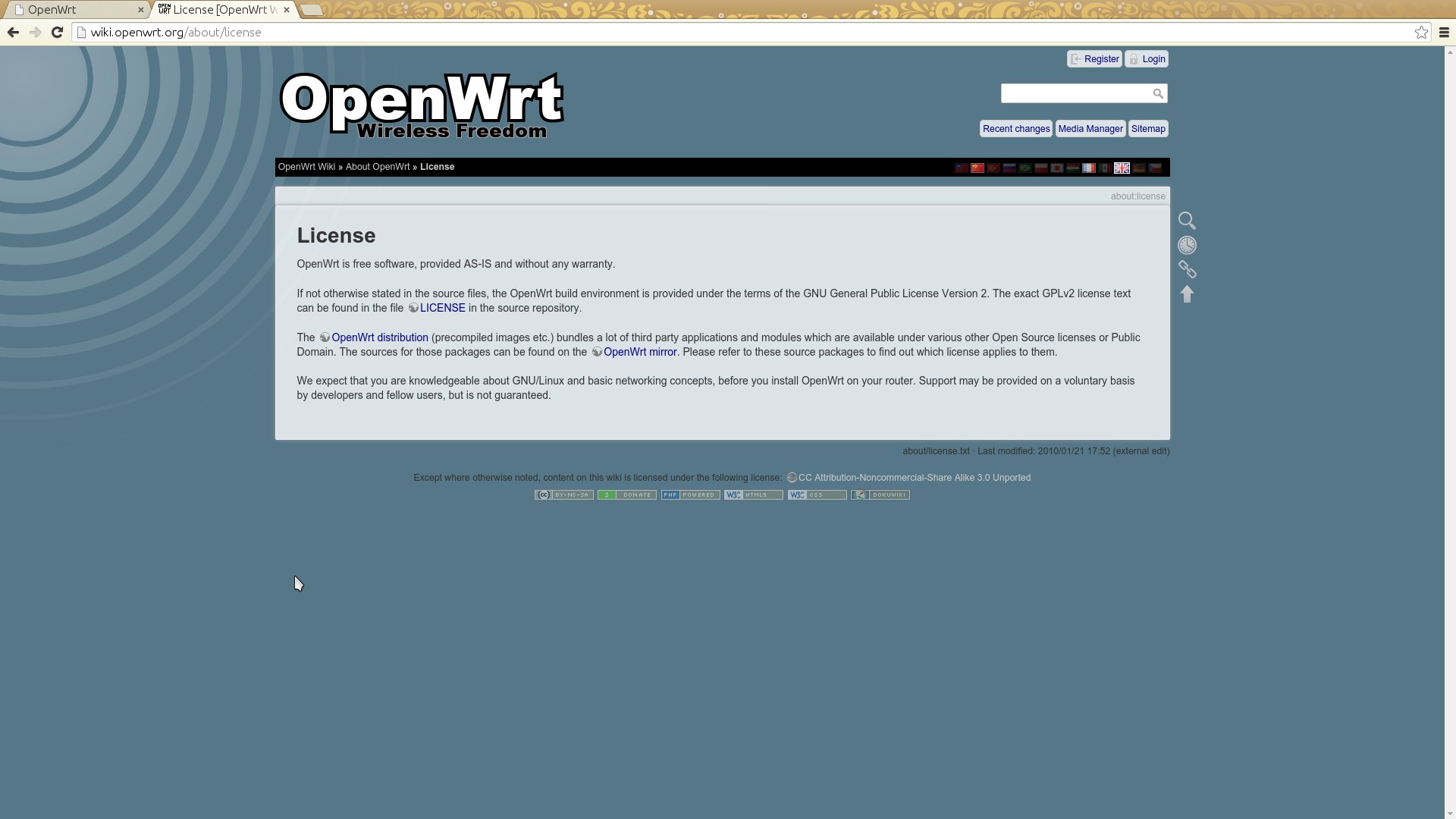Click the browser Back arrow
The width and height of the screenshot is (1456, 819).
click(13, 32)
